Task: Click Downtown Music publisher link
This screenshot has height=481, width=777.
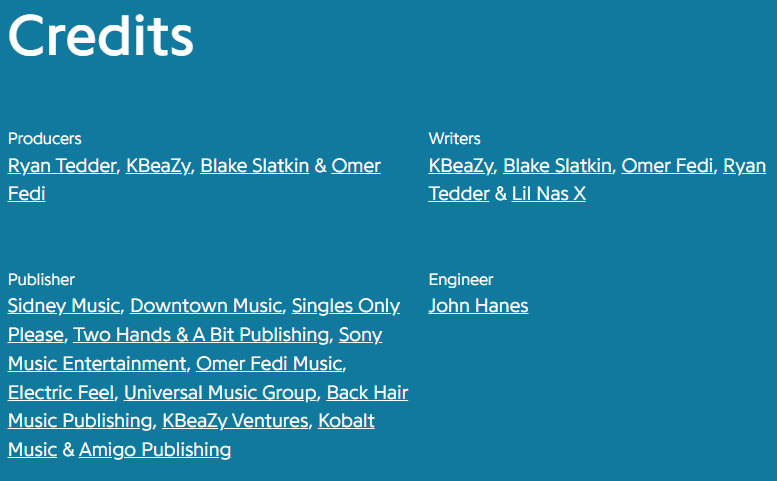Action: point(206,306)
